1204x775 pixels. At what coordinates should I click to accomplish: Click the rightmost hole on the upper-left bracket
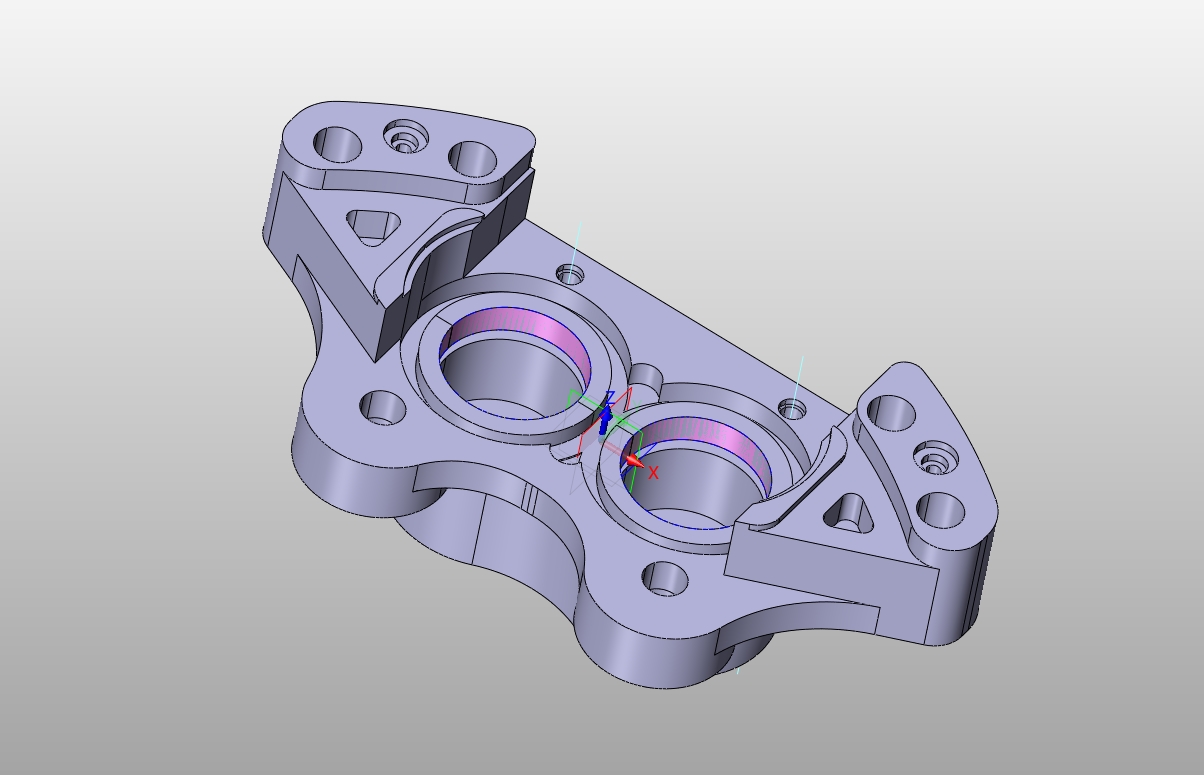pyautogui.click(x=473, y=158)
